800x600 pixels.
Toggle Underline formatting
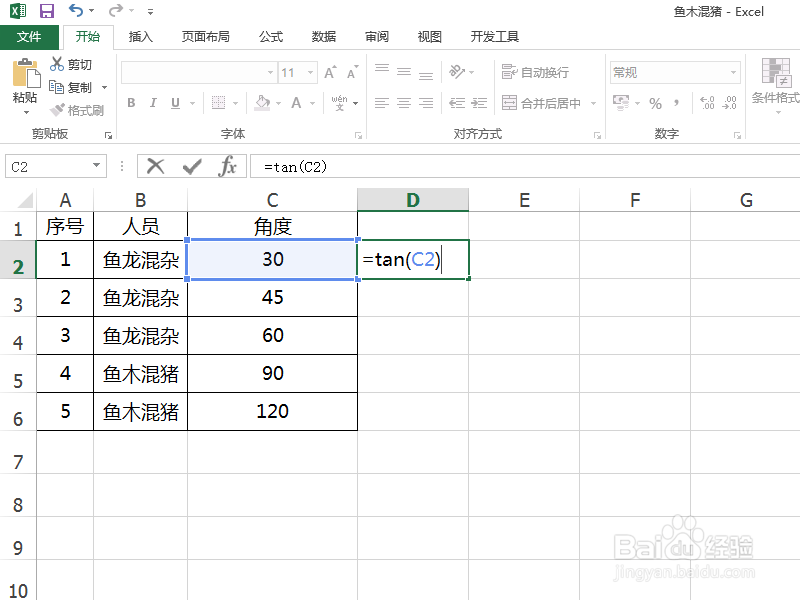click(x=176, y=103)
